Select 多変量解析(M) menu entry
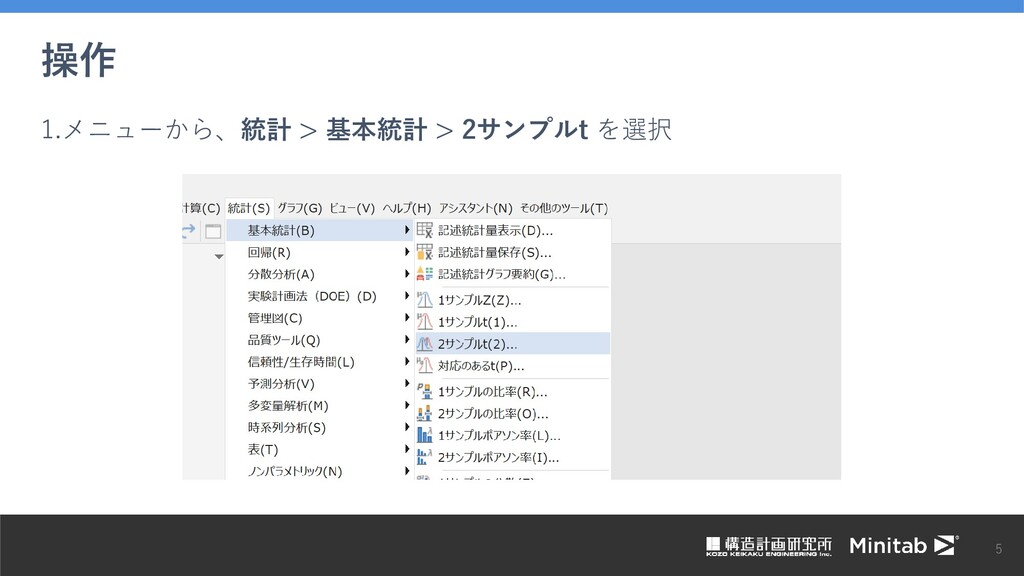This screenshot has width=1024, height=576. coord(319,406)
